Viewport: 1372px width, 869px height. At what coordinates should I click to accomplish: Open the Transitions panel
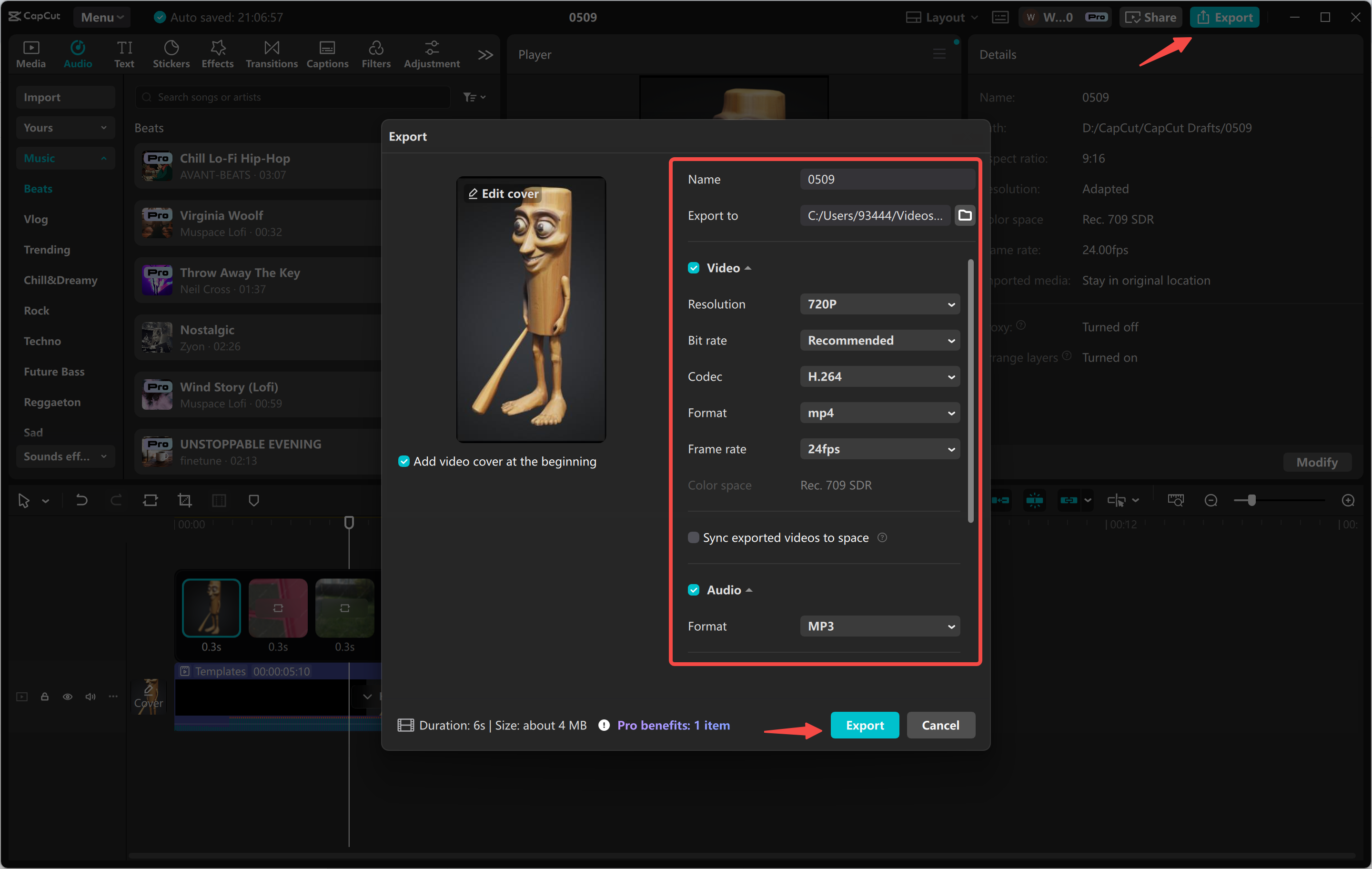click(x=271, y=53)
